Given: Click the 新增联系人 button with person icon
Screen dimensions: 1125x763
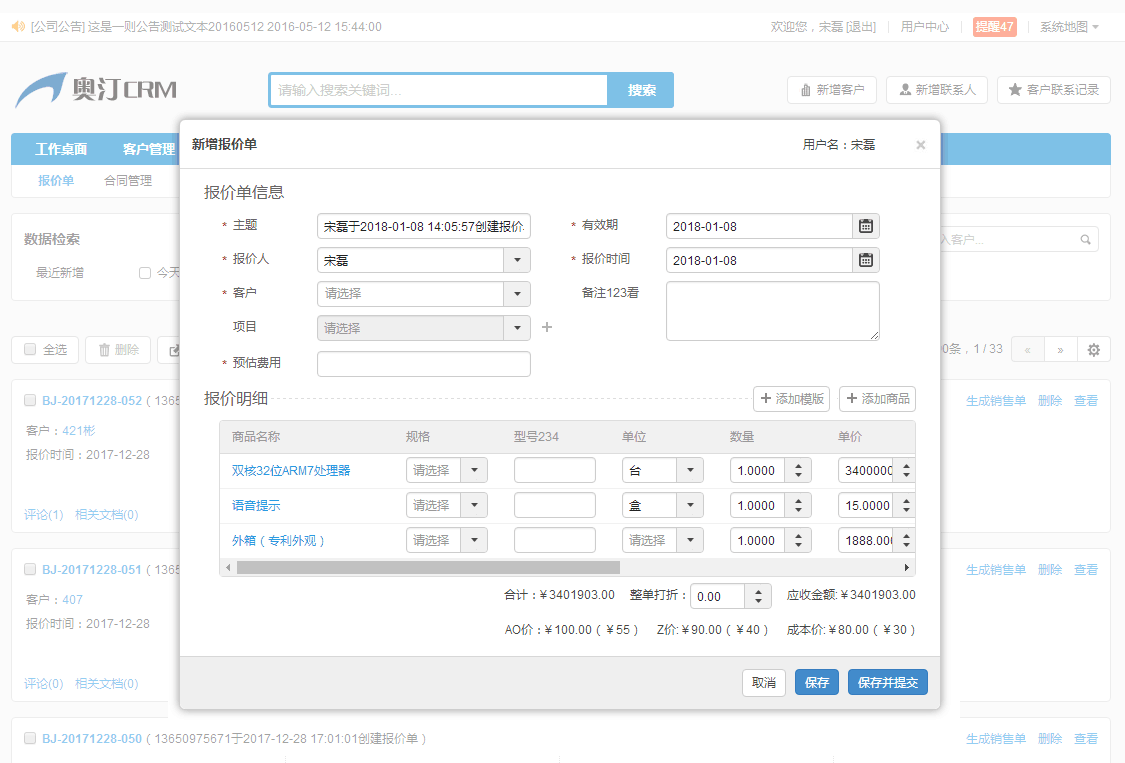Looking at the screenshot, I should tap(937, 90).
